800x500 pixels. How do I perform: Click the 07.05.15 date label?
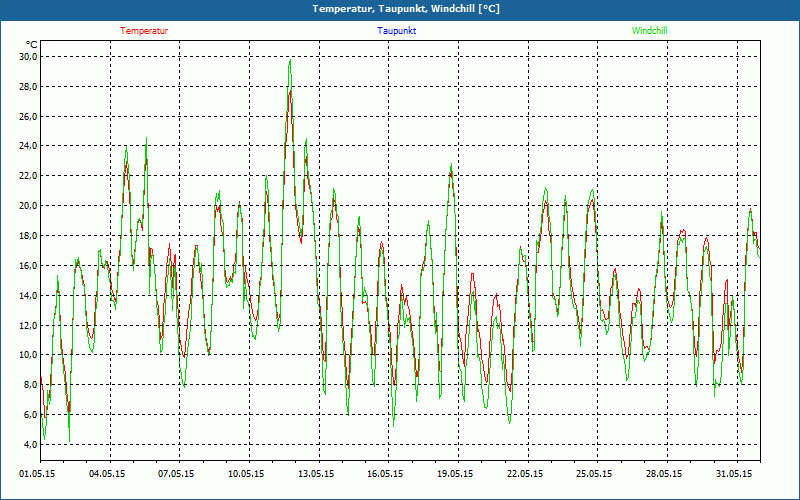pyautogui.click(x=176, y=474)
